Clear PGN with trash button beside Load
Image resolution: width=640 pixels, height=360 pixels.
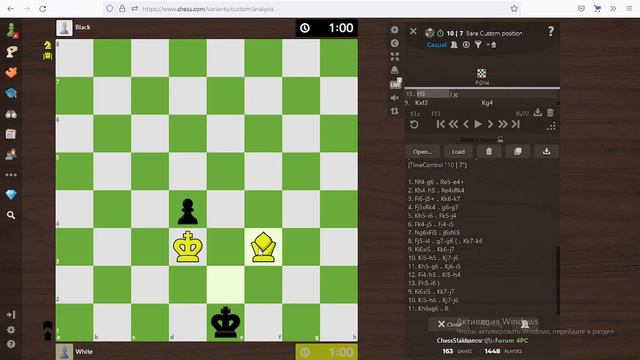pyautogui.click(x=489, y=152)
